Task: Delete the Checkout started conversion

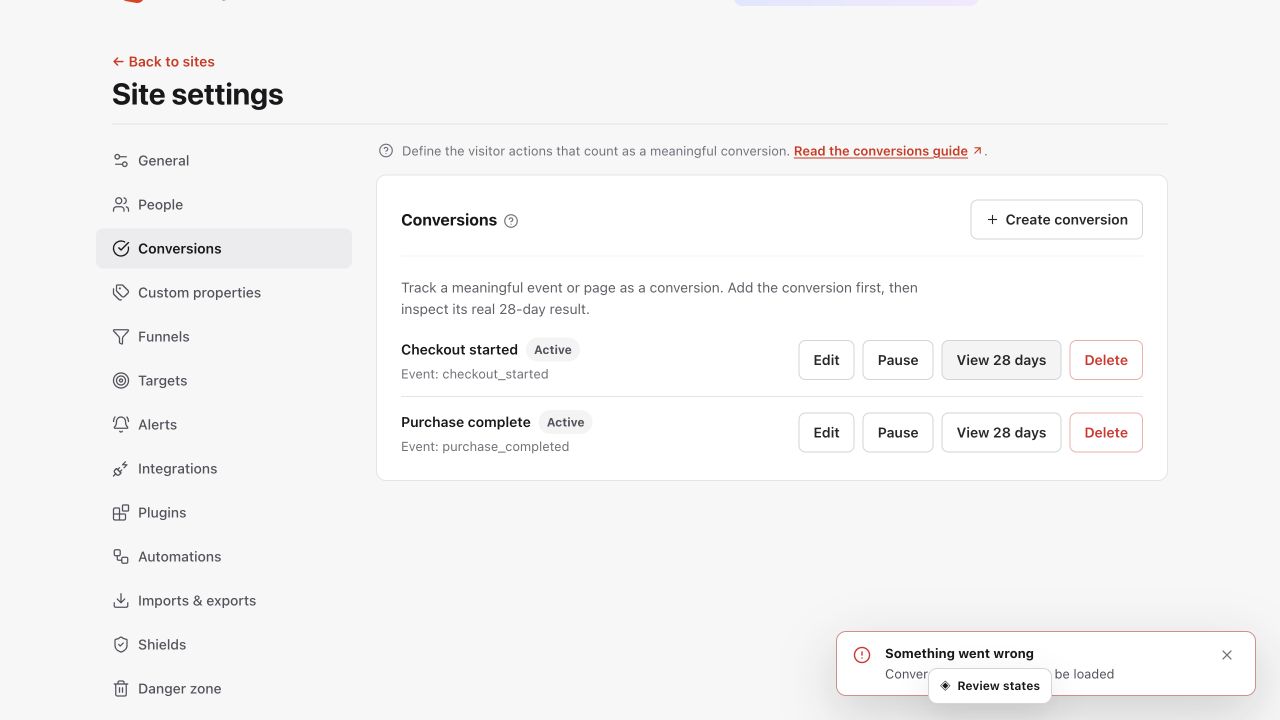Action: 1106,360
